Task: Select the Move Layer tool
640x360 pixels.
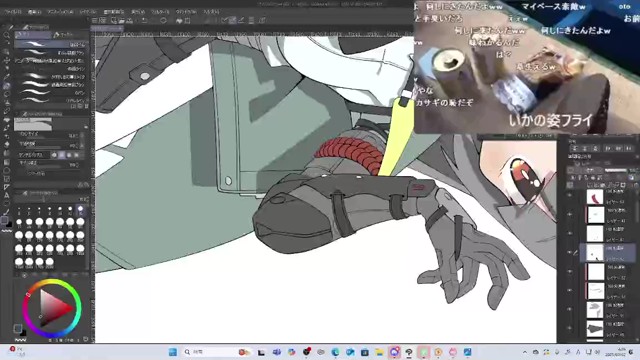Action: tap(7, 60)
